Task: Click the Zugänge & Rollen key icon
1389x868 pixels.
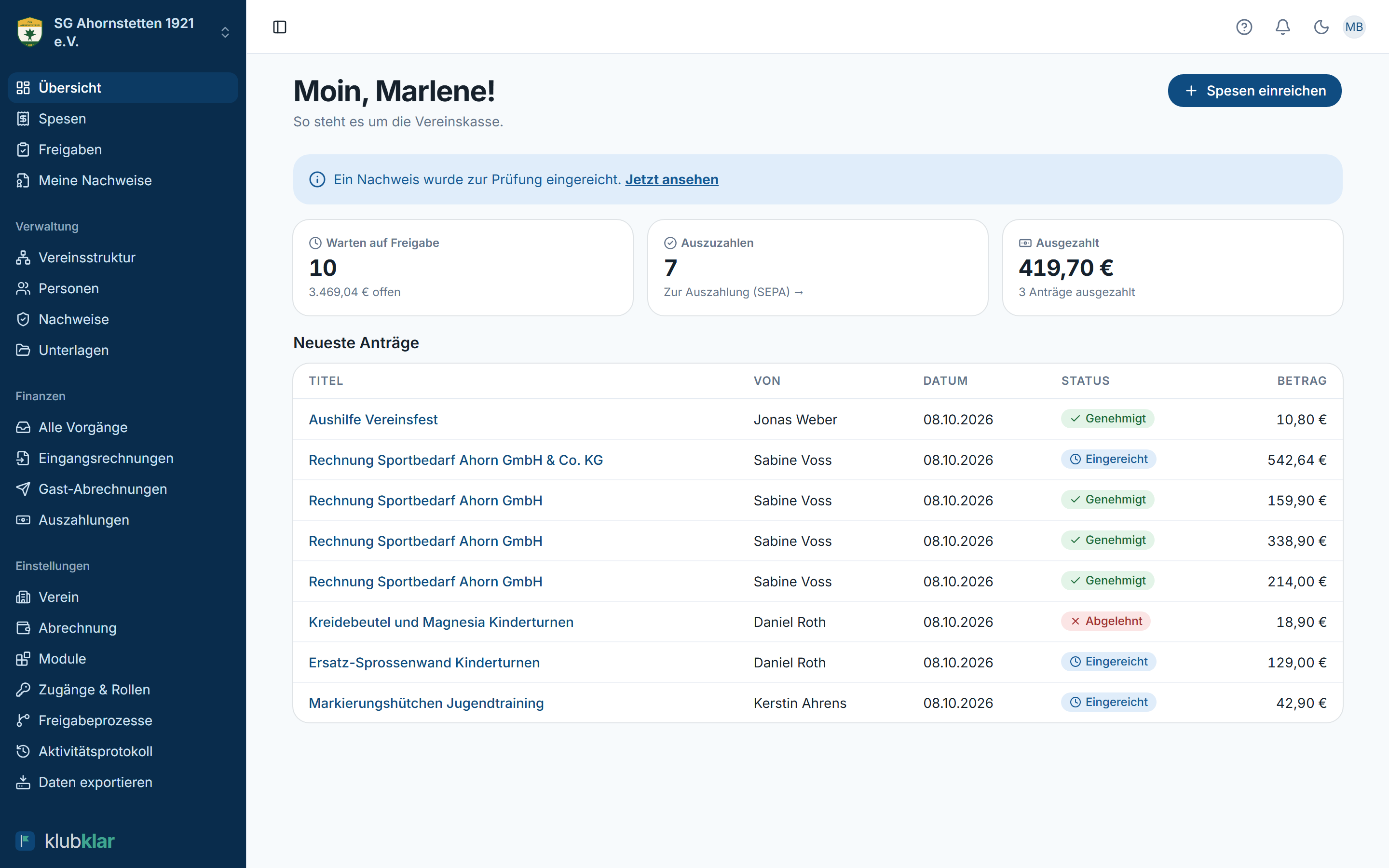Action: pos(23,690)
